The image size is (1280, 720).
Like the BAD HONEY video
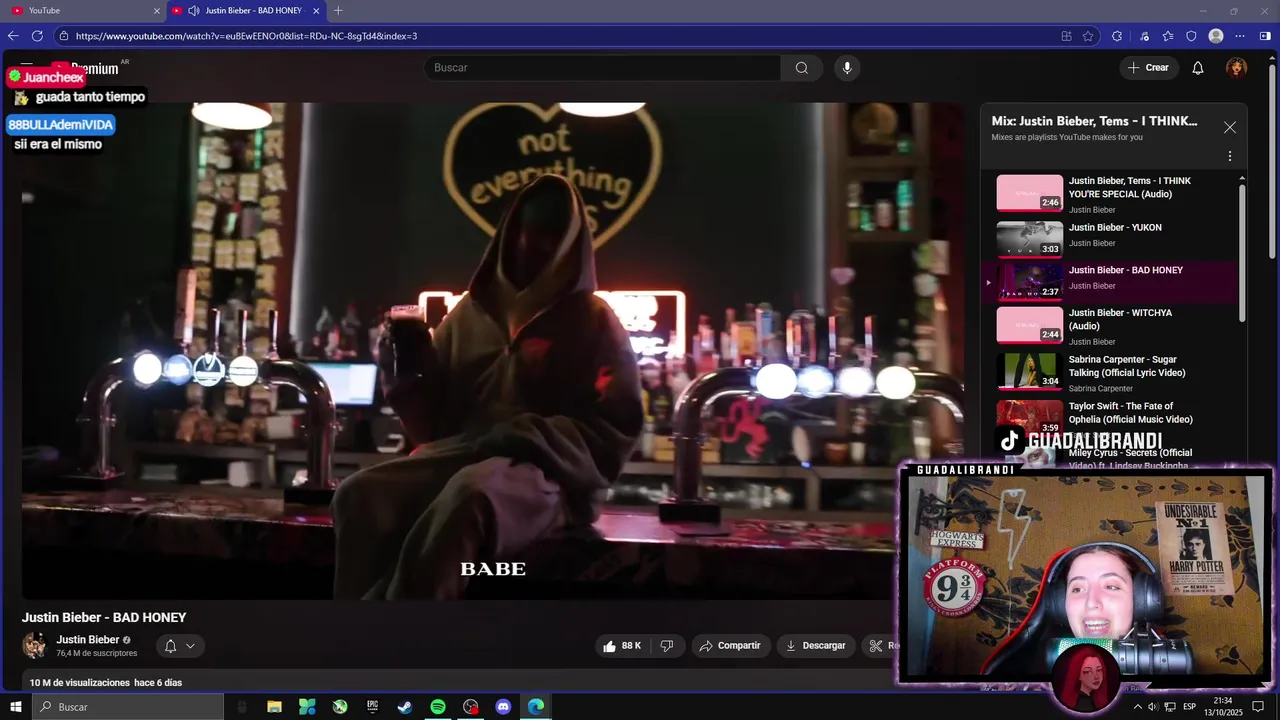click(621, 646)
